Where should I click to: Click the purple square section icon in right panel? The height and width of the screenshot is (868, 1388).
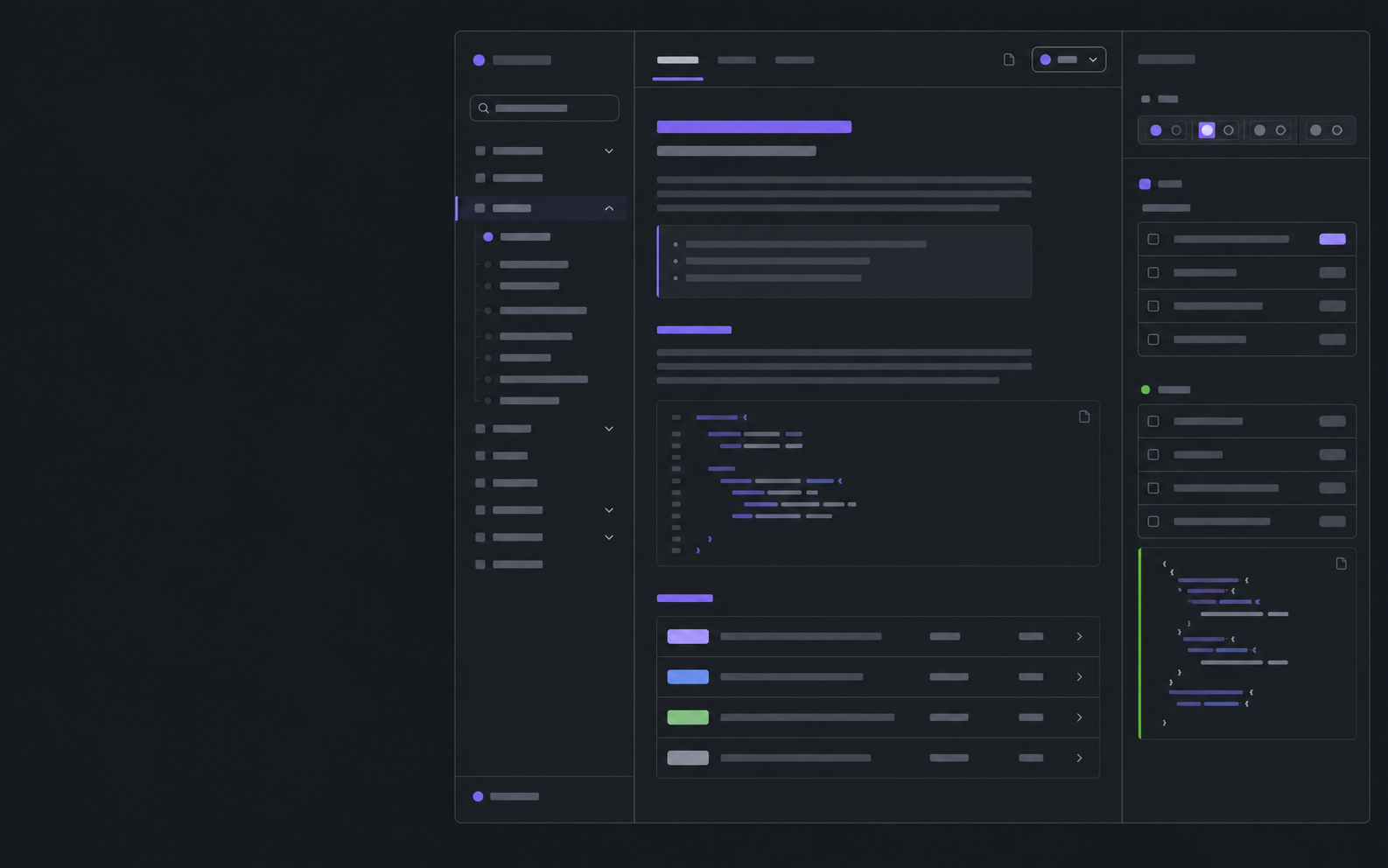point(1145,184)
